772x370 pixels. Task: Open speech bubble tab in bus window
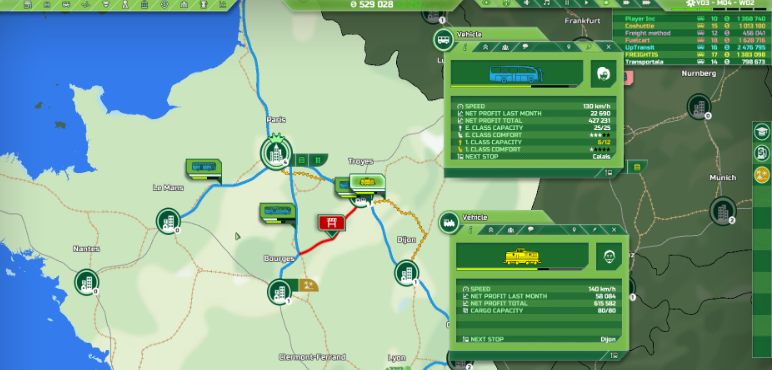point(525,47)
